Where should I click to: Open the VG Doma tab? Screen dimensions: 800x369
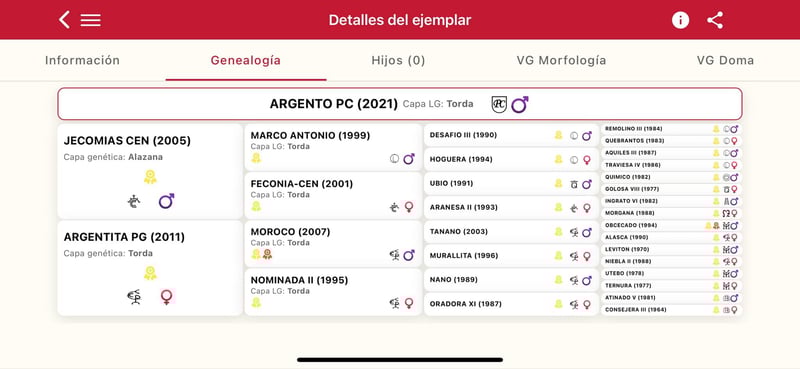coord(725,60)
